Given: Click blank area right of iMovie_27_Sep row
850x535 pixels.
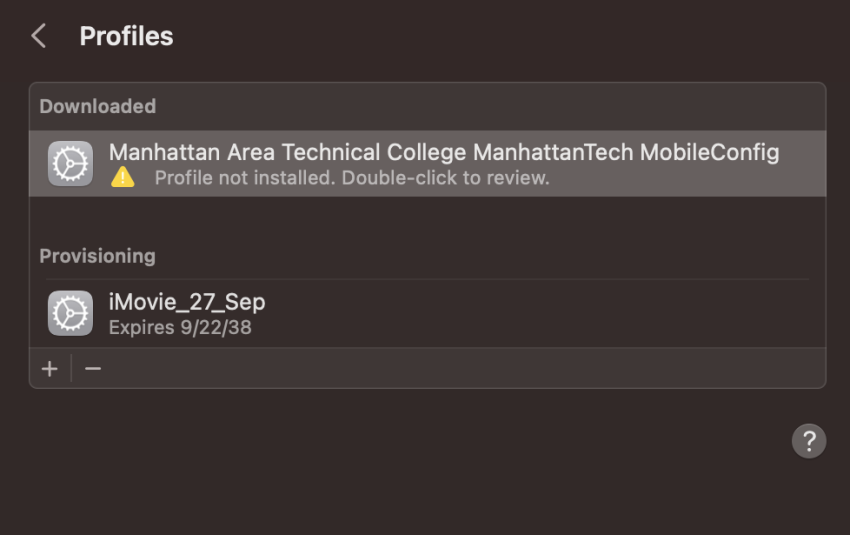Looking at the screenshot, I should coord(542,313).
